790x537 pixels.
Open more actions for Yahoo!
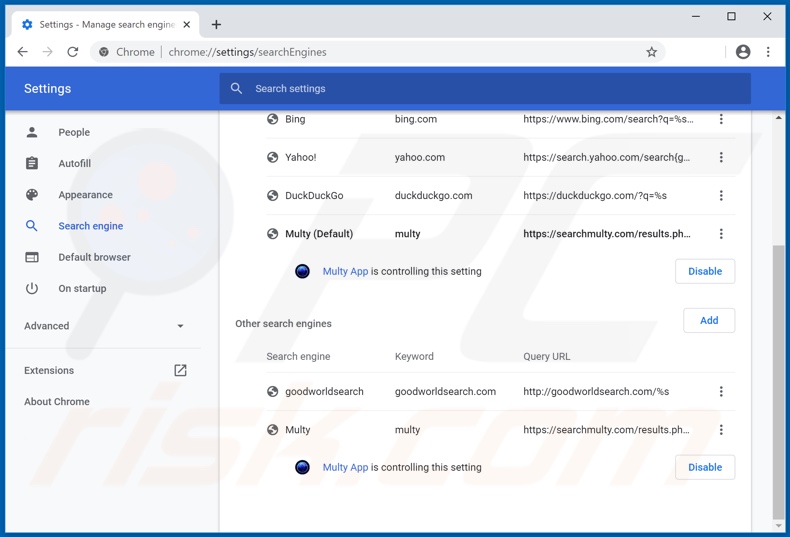pos(721,157)
